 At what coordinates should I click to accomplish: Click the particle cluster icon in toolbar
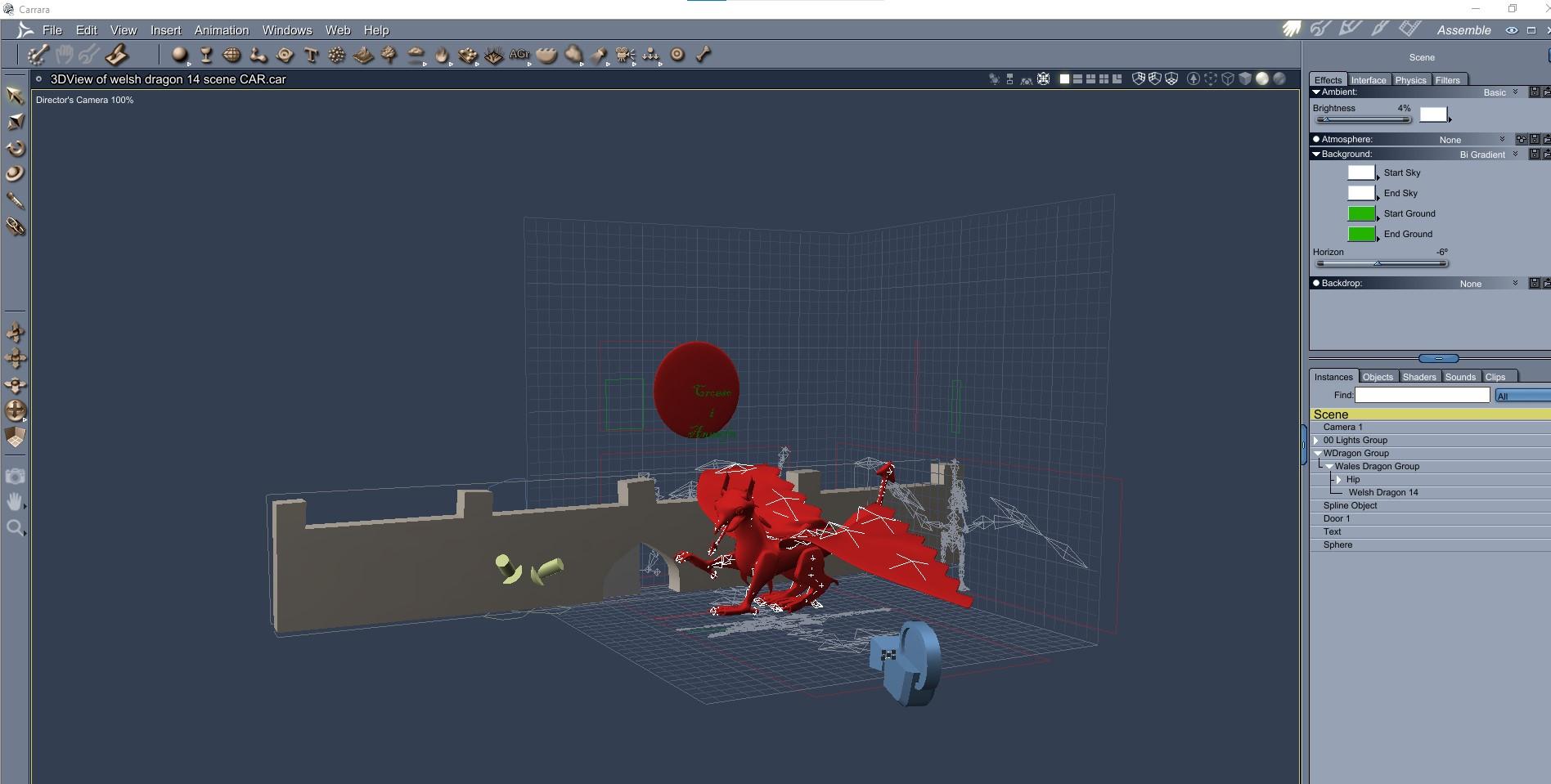pyautogui.click(x=337, y=55)
